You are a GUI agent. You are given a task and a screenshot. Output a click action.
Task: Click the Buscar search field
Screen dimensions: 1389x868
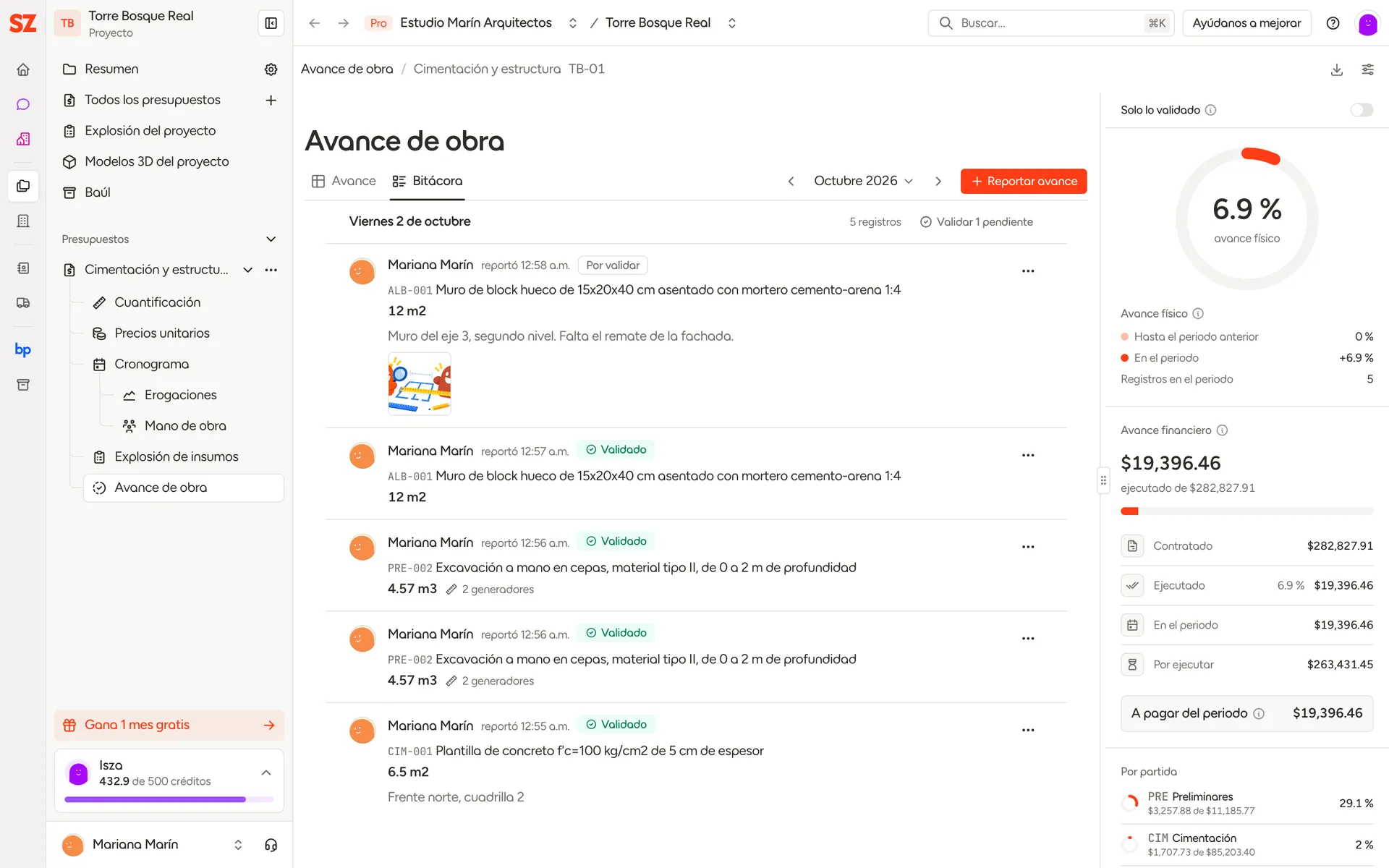click(1050, 23)
